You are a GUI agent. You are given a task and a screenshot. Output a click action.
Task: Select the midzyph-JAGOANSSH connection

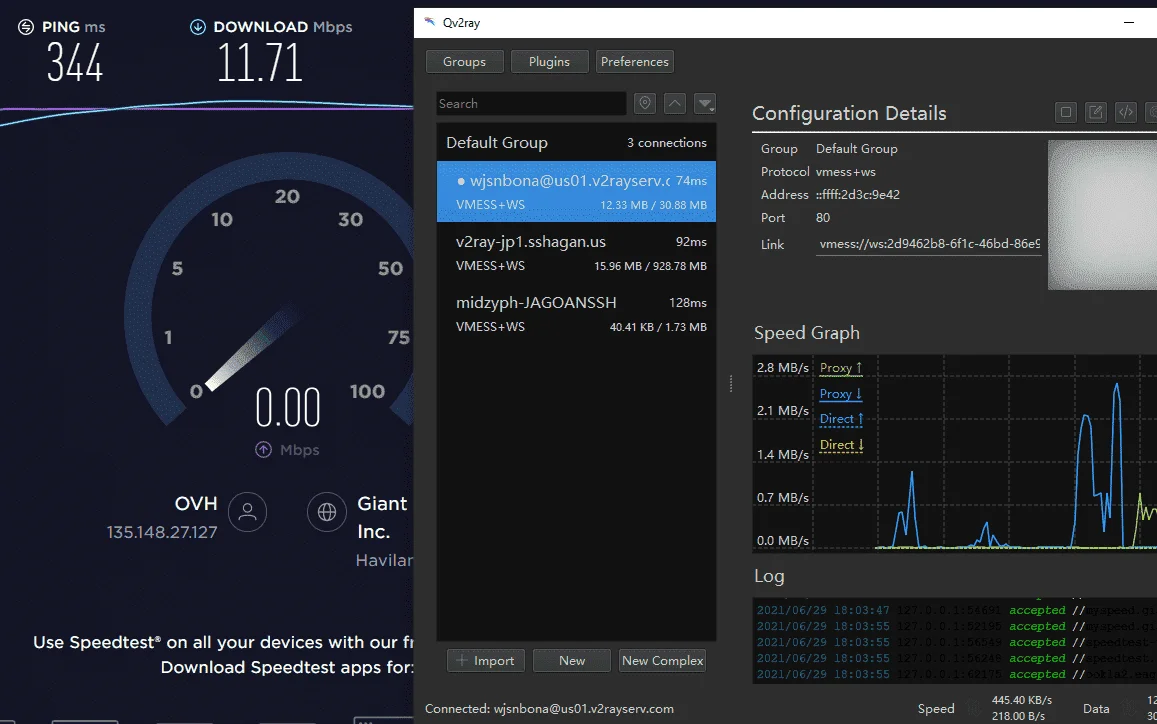point(576,314)
